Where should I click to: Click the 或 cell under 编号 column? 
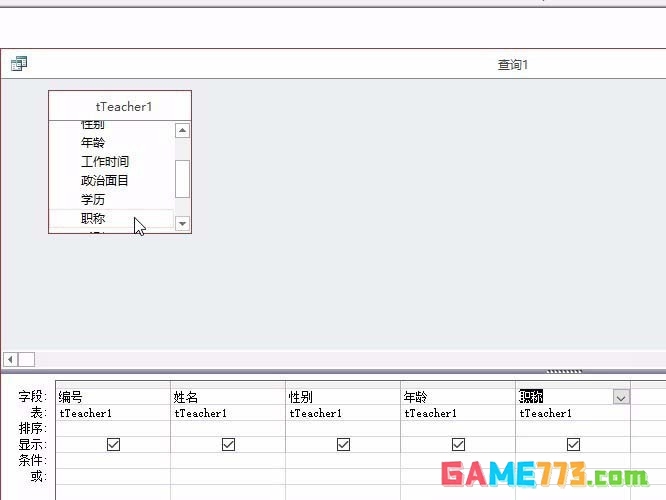(113, 476)
